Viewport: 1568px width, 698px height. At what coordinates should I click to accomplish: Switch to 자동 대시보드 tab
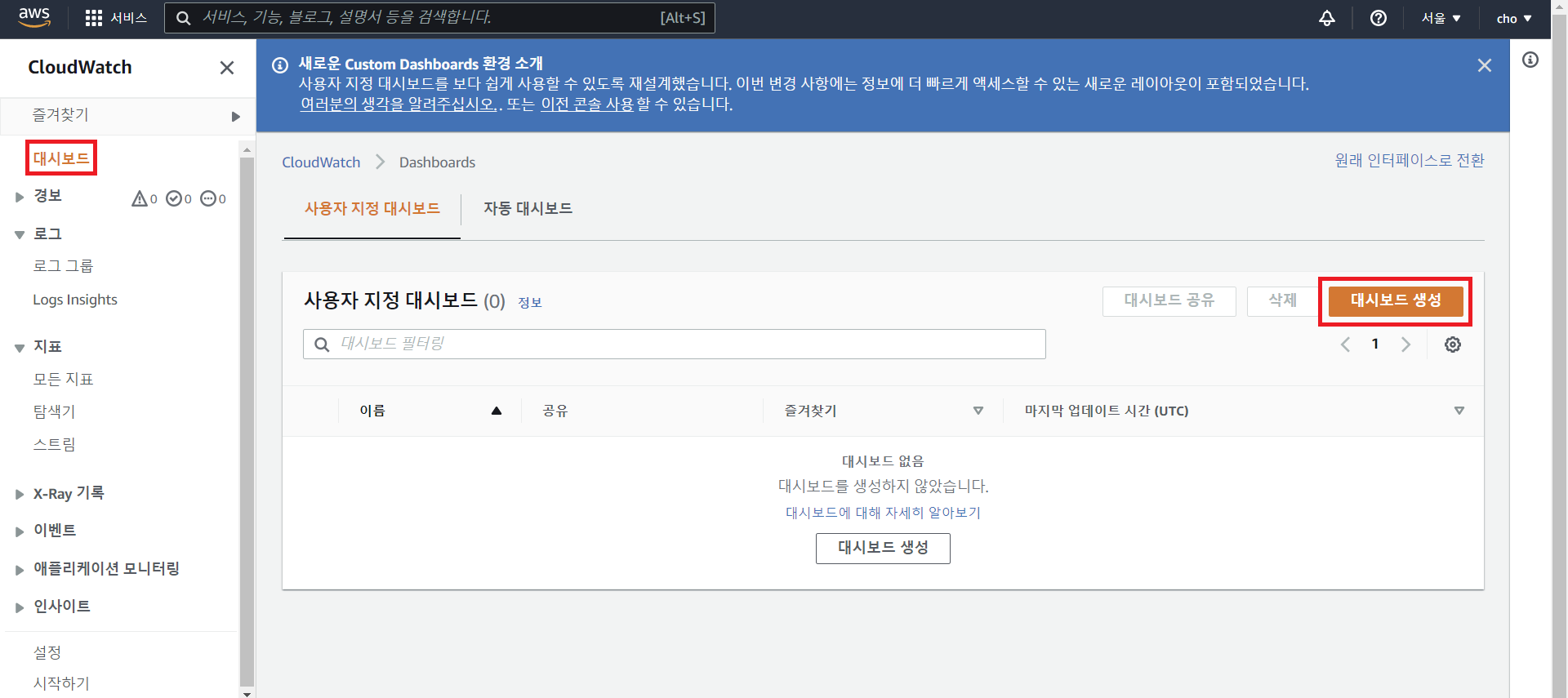tap(528, 209)
